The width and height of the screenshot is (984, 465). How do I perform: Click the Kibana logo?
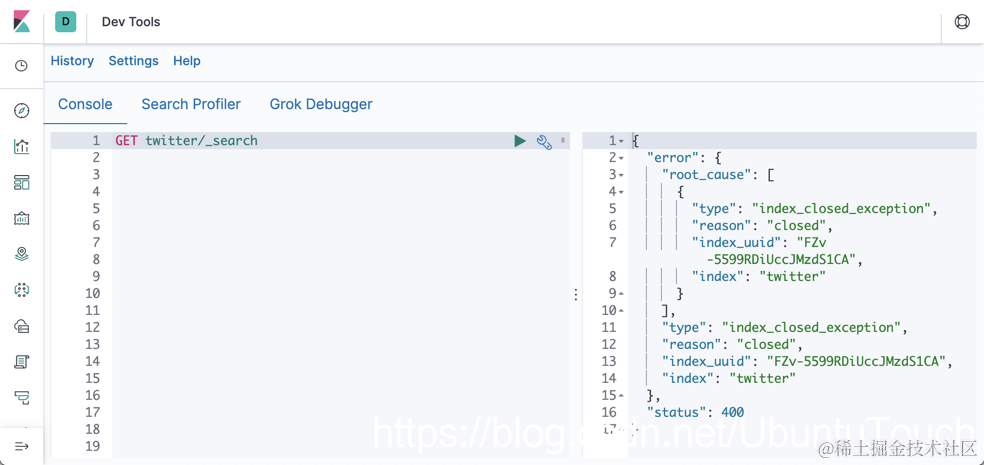[x=21, y=21]
